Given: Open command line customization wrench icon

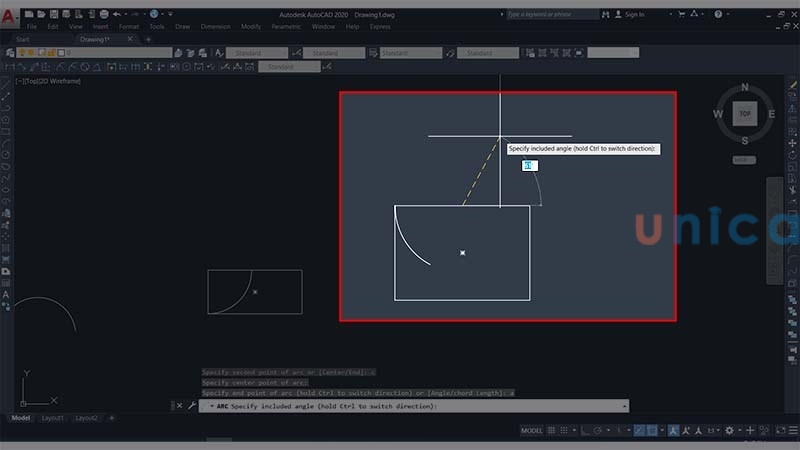Looking at the screenshot, I should pyautogui.click(x=191, y=406).
